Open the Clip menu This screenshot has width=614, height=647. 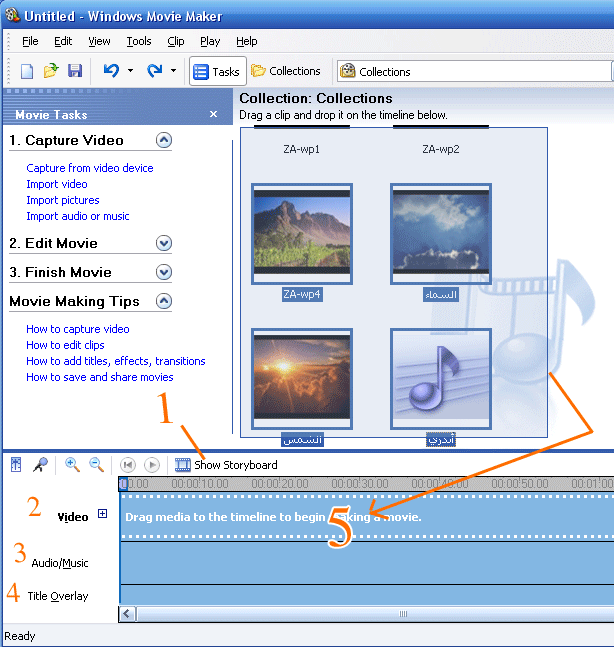(x=176, y=41)
